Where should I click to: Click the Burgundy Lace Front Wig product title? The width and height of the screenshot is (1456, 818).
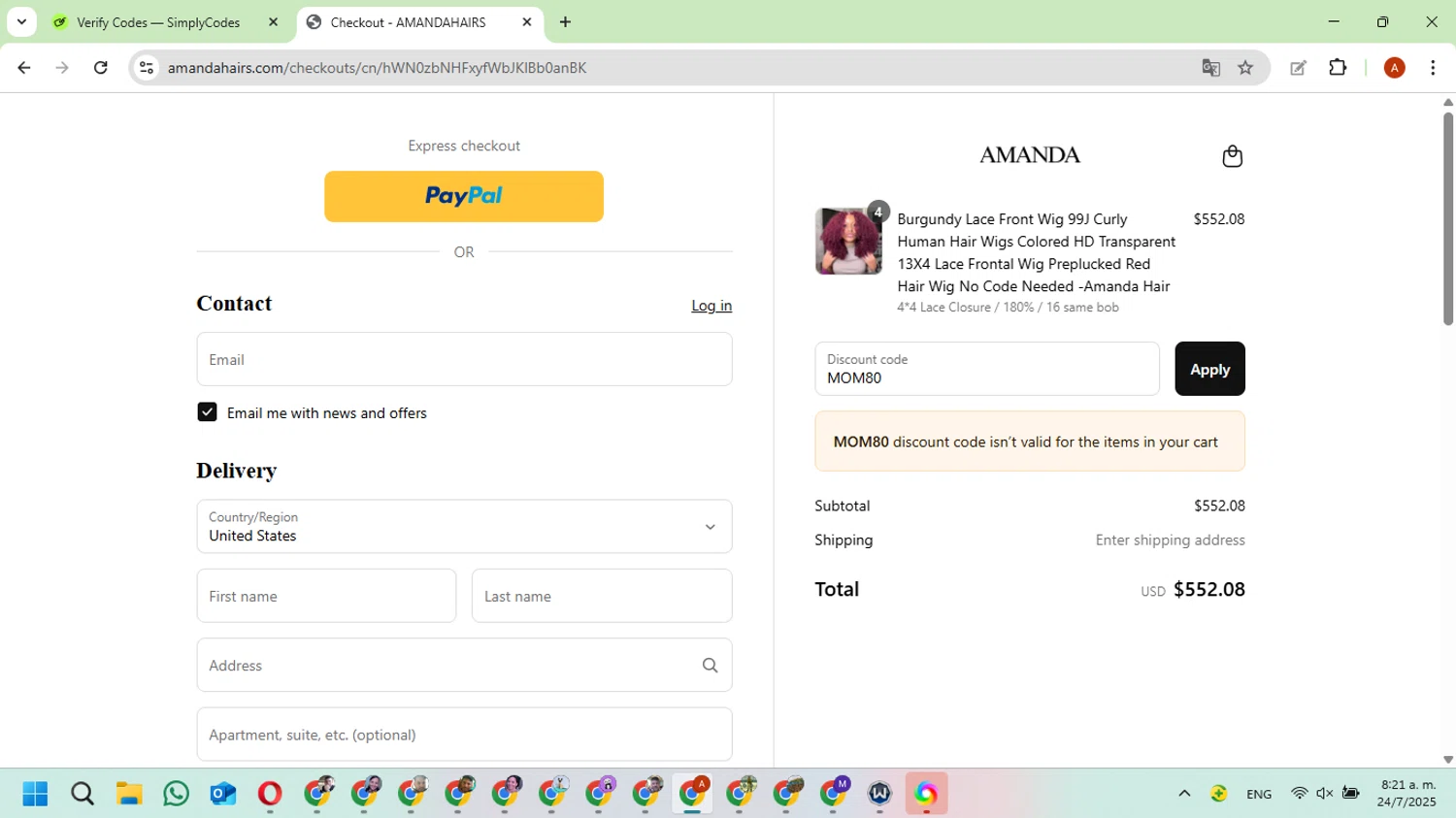[1036, 252]
